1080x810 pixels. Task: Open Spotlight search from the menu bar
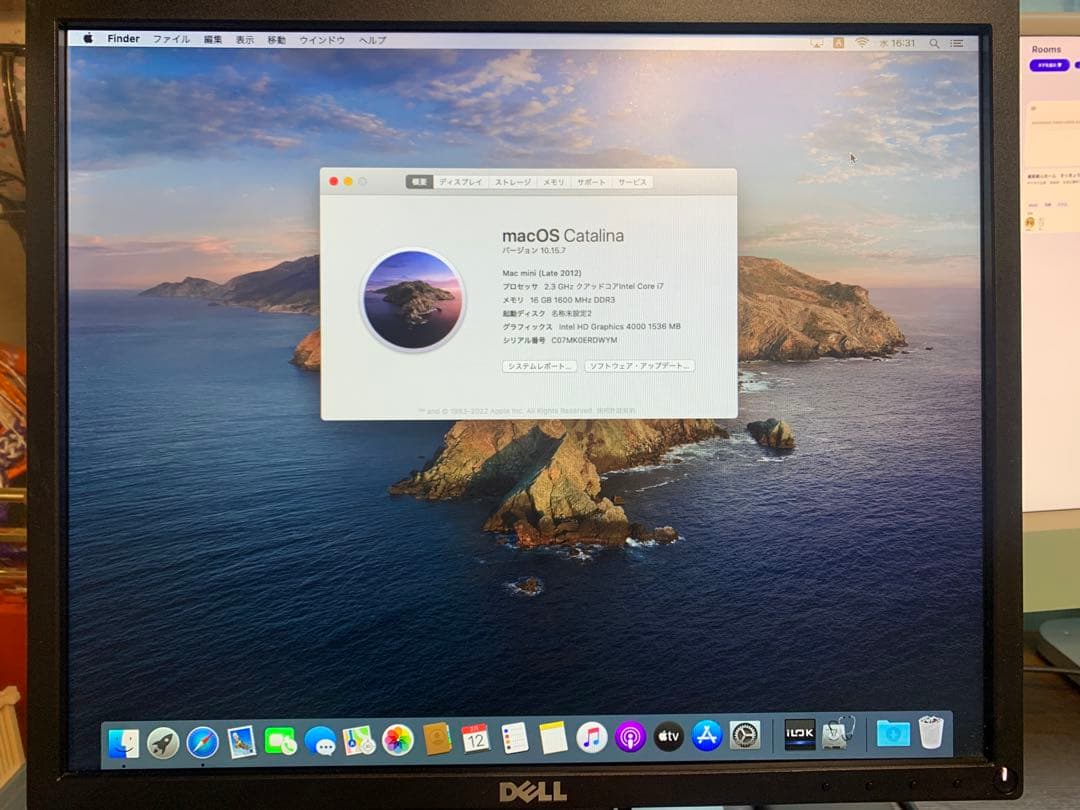[x=933, y=43]
